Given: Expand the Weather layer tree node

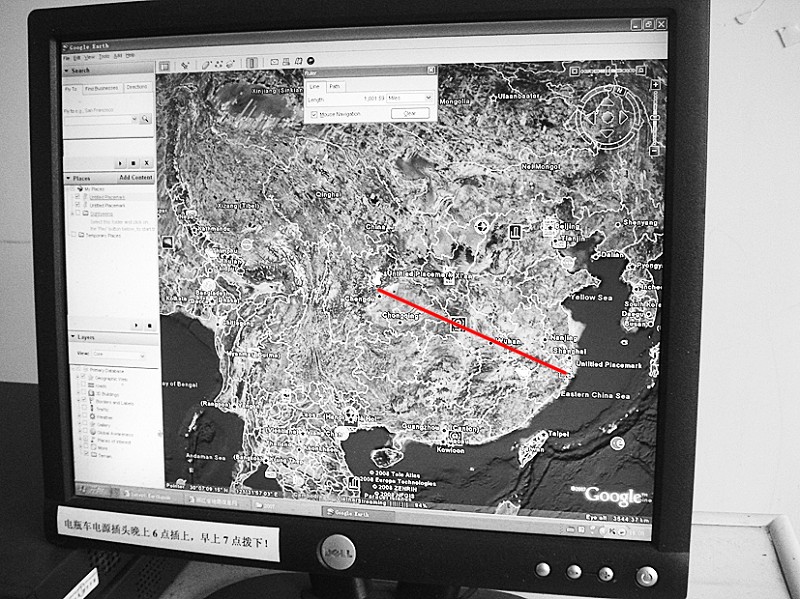Looking at the screenshot, I should [x=79, y=416].
